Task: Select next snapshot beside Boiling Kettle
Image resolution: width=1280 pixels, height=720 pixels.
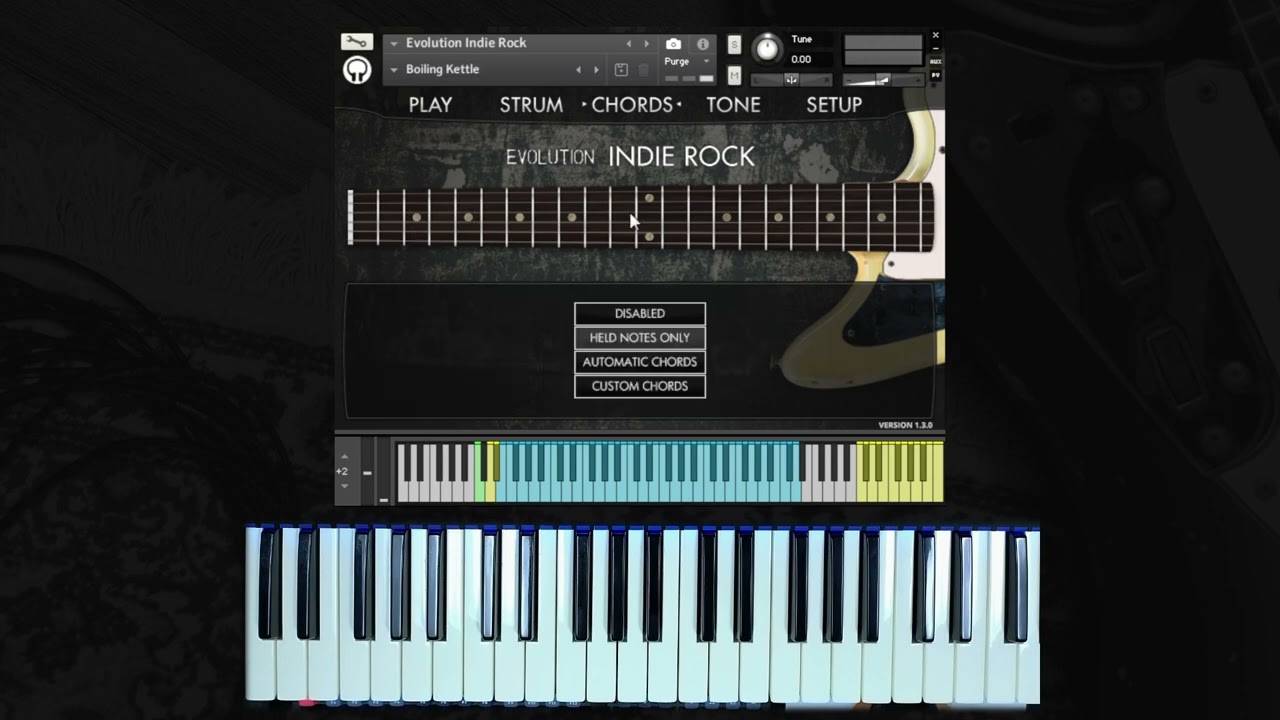Action: coord(596,70)
